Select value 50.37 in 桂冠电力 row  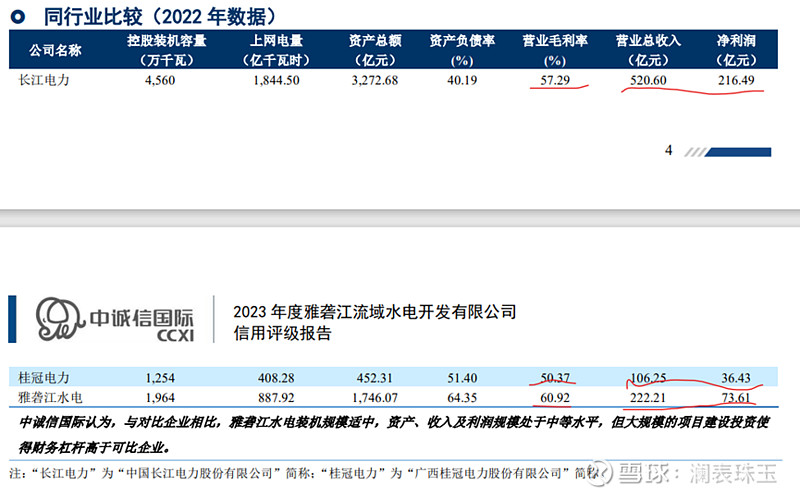555,378
